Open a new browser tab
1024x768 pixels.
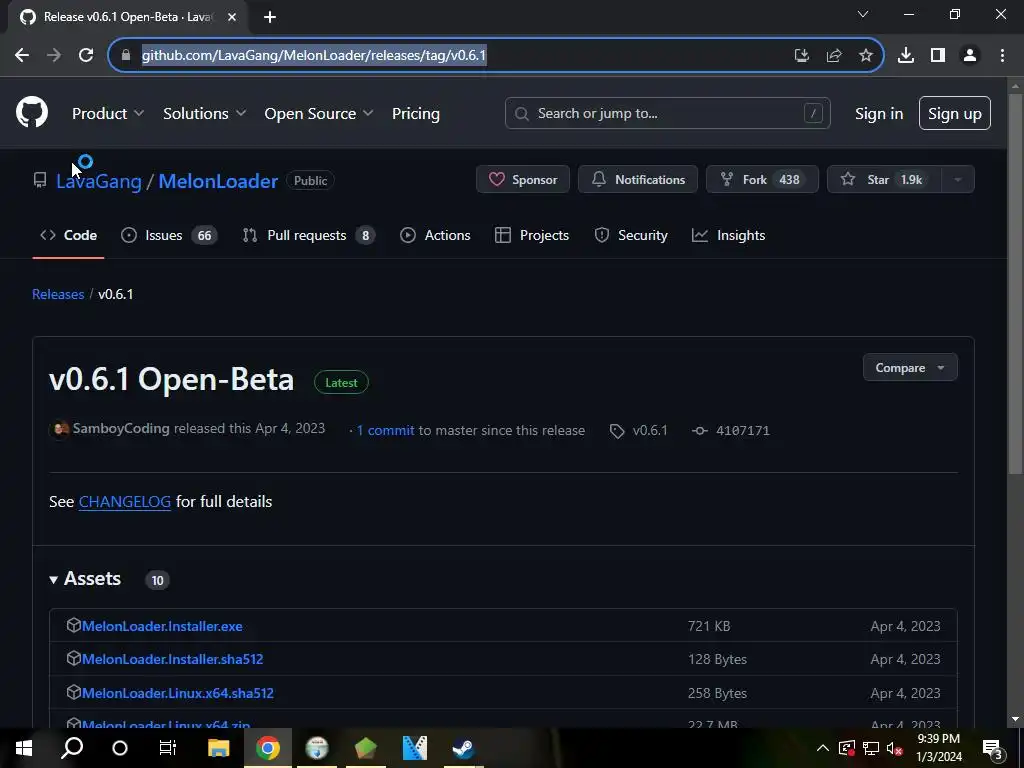(x=270, y=17)
